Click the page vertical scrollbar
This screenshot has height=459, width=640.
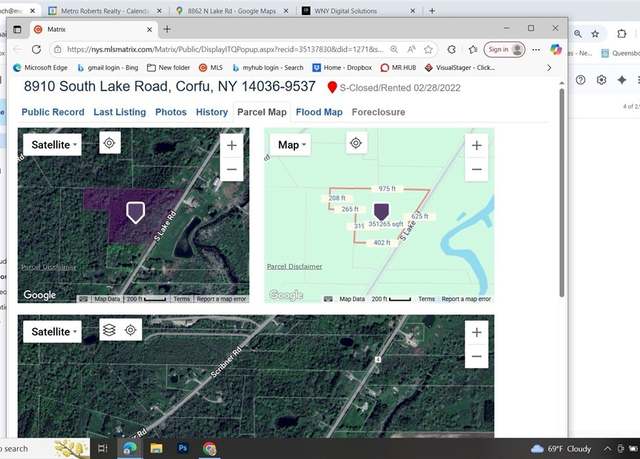[x=562, y=192]
